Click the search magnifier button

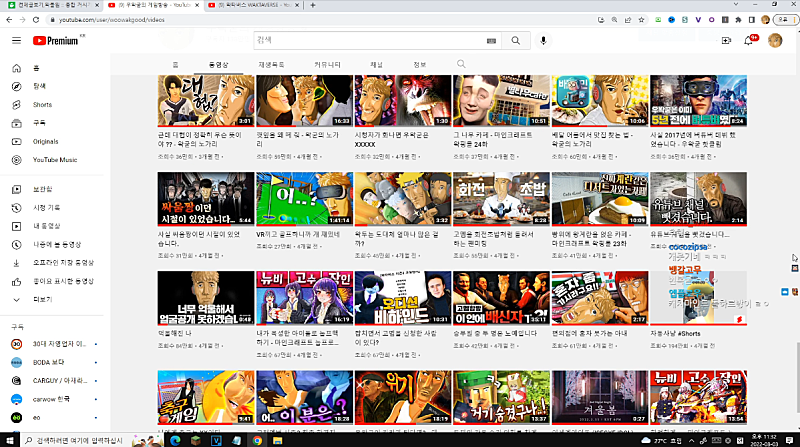516,40
